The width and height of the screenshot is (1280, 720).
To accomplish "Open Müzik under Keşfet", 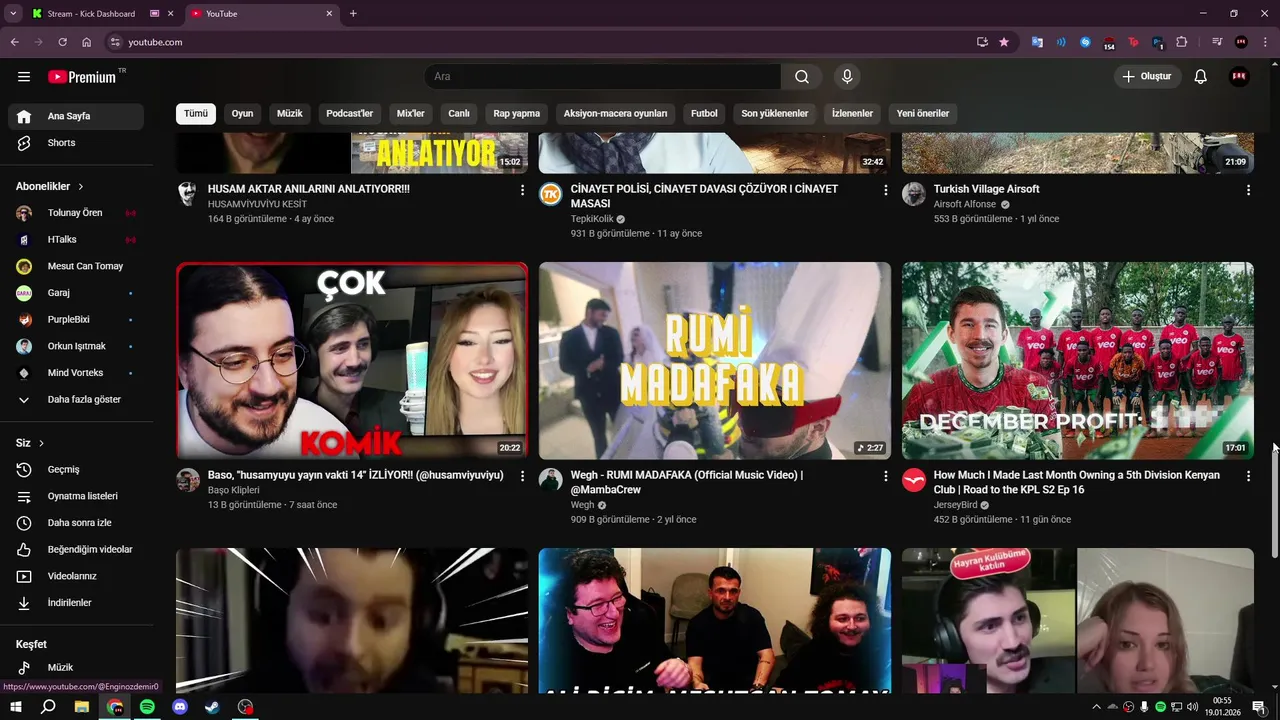I will 76,667.
